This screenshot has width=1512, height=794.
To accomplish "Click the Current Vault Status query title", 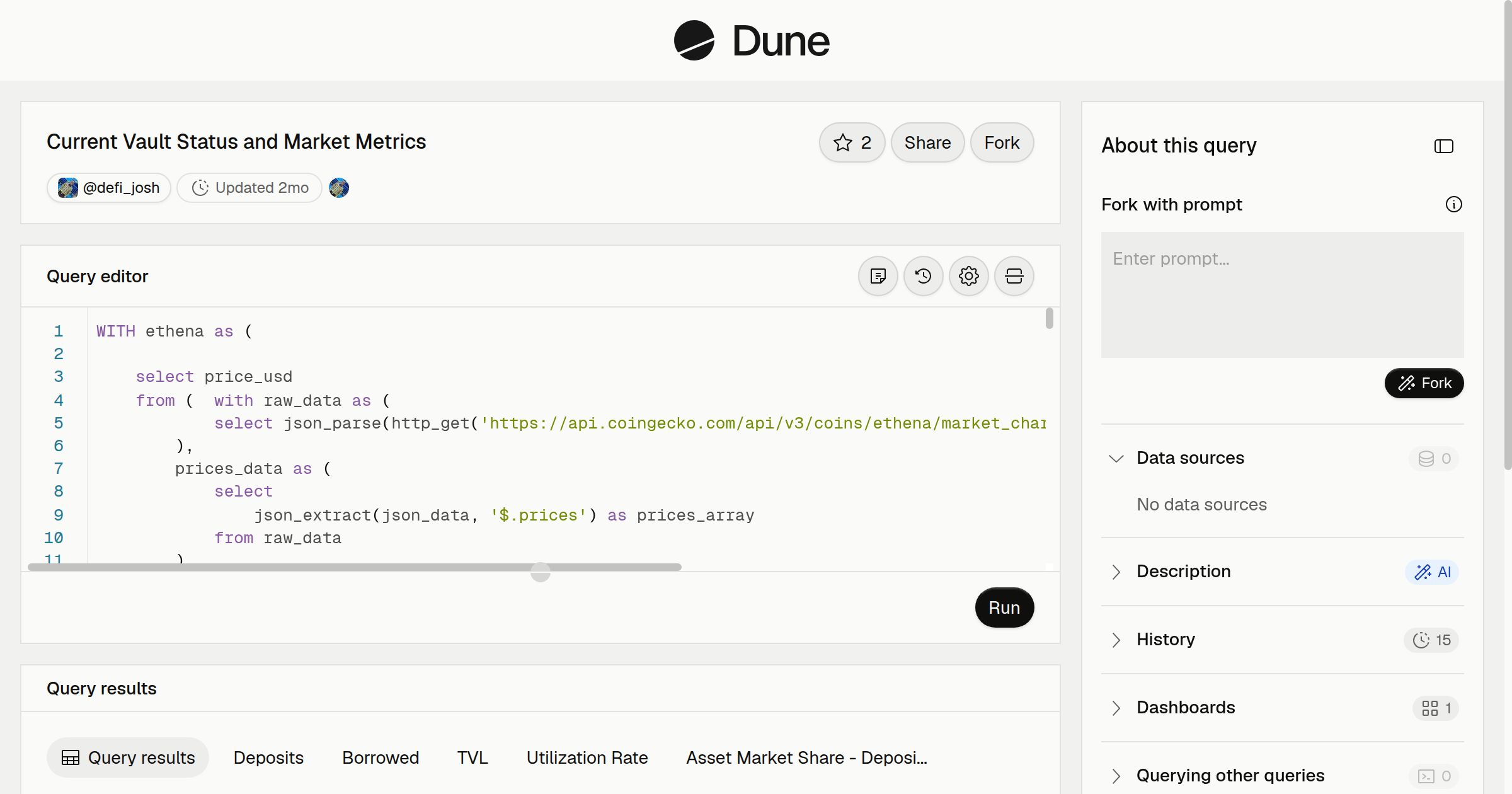I will (236, 142).
